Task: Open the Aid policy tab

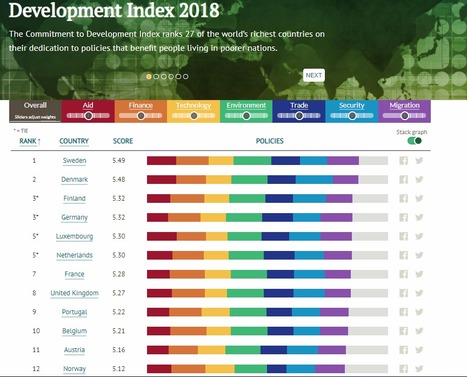Action: tap(88, 105)
